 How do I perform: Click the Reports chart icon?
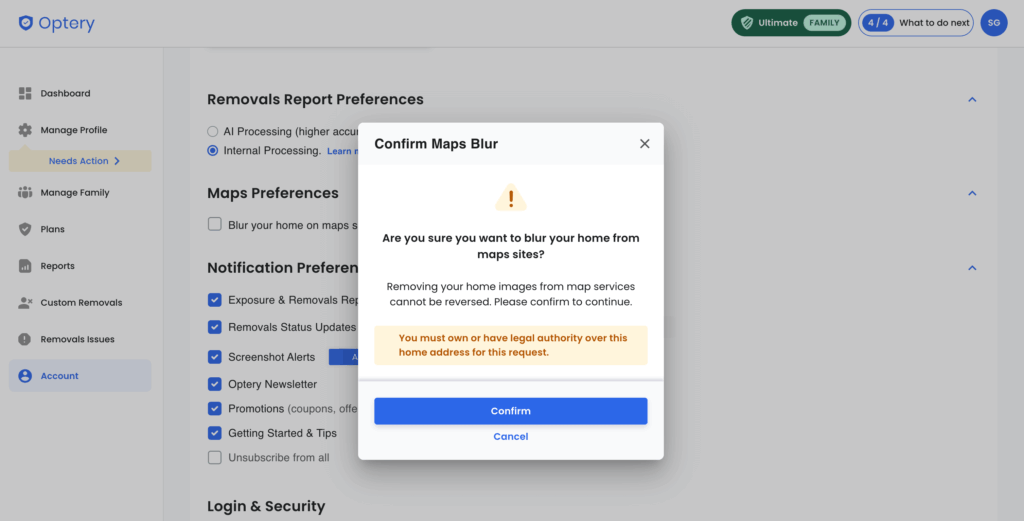pyautogui.click(x=26, y=266)
